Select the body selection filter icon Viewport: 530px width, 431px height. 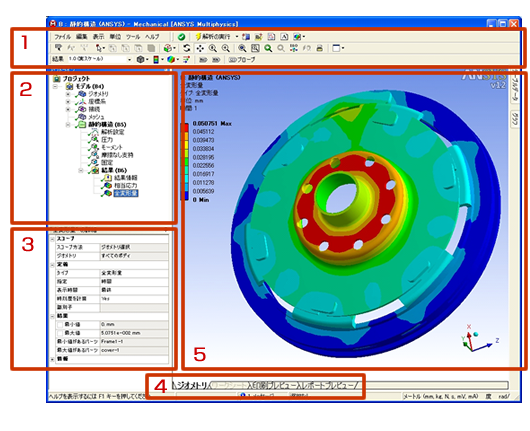coord(151,48)
